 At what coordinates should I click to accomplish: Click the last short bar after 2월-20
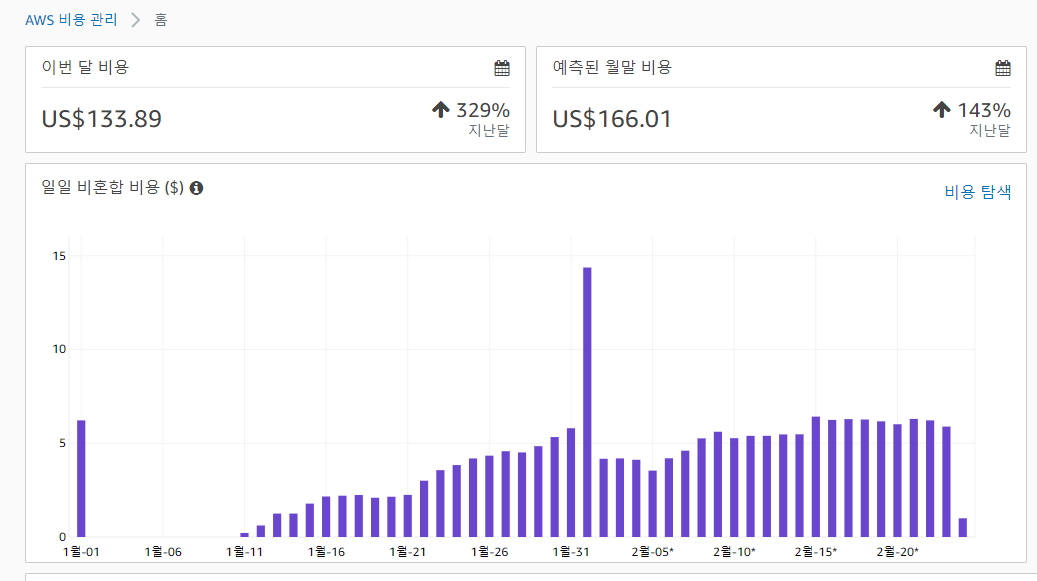963,527
